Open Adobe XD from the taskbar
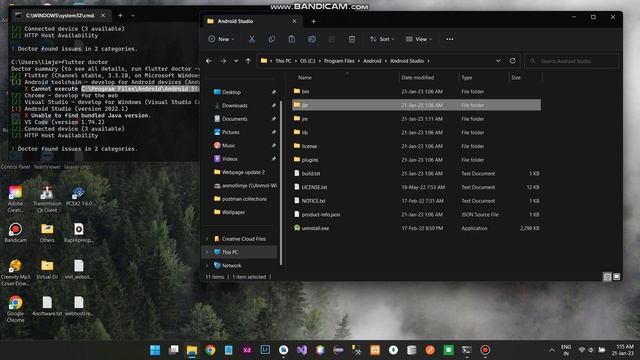640x360 pixels. 247,350
